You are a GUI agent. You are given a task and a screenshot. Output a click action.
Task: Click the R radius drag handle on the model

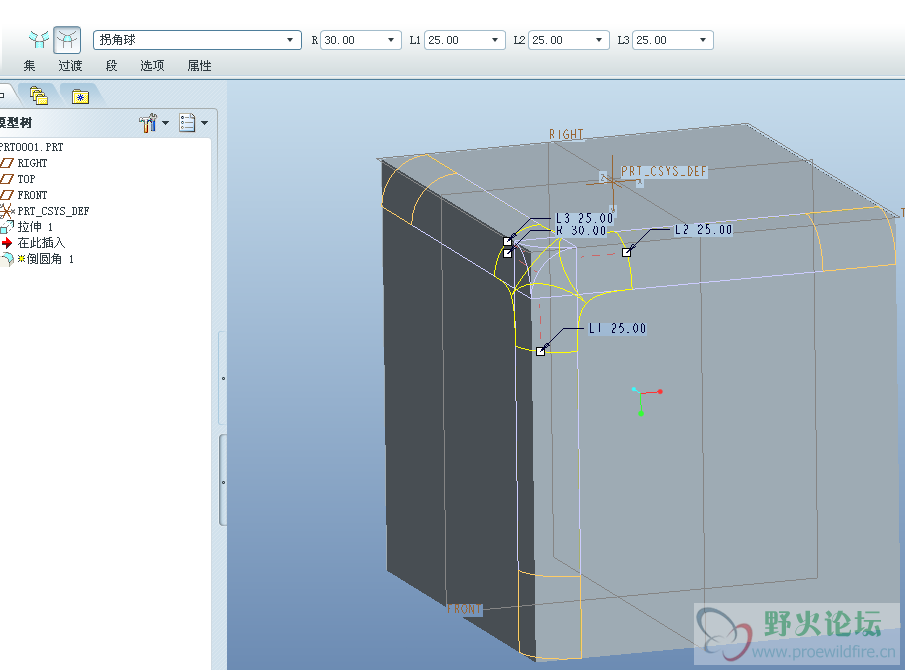507,253
